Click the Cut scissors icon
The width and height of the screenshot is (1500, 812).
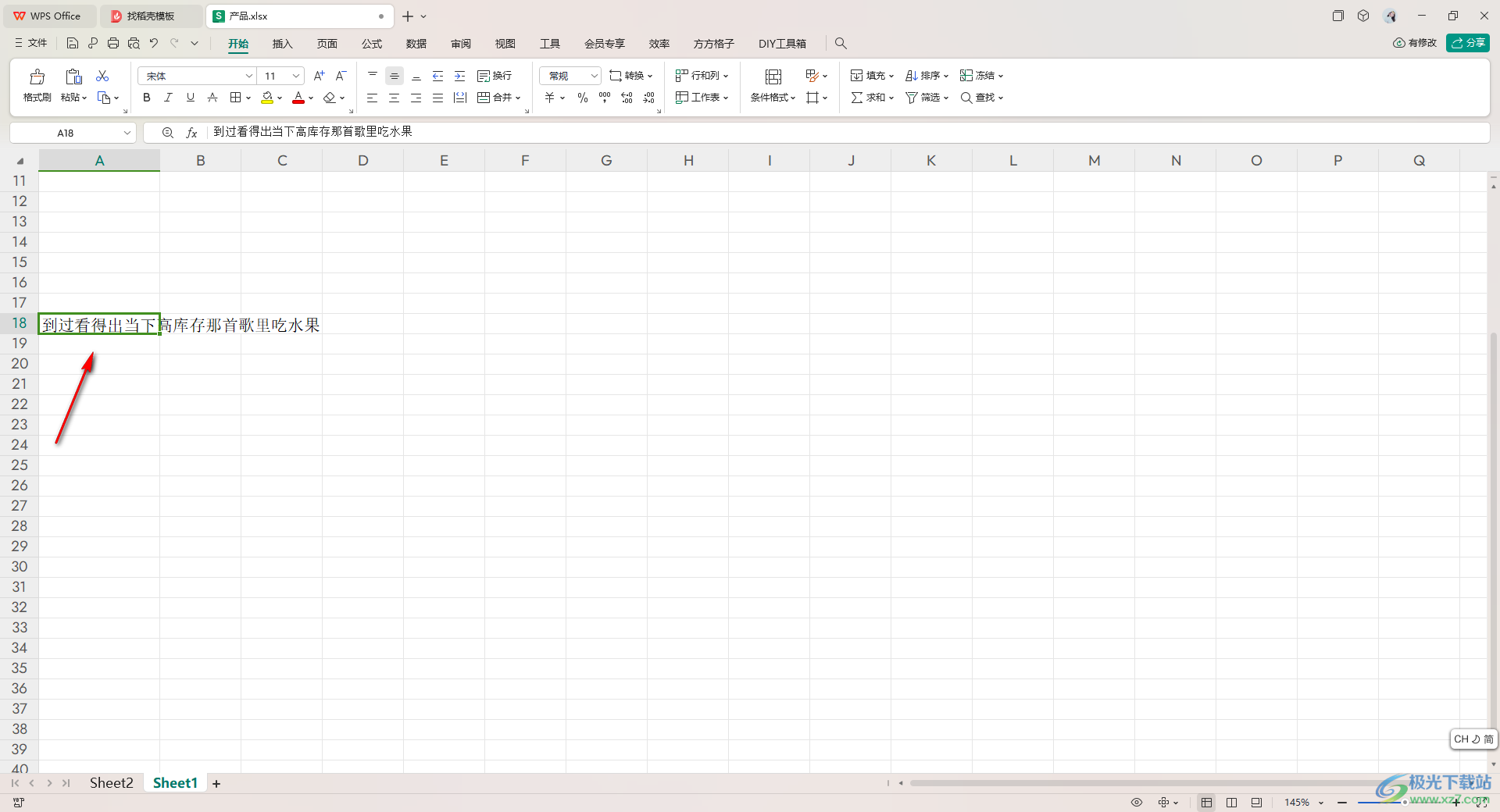(x=102, y=76)
